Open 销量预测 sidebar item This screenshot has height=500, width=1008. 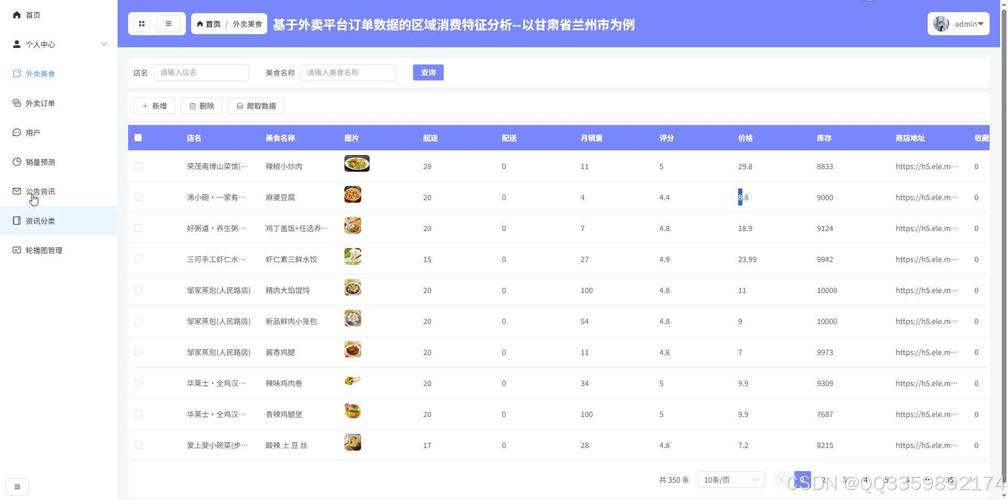point(58,163)
